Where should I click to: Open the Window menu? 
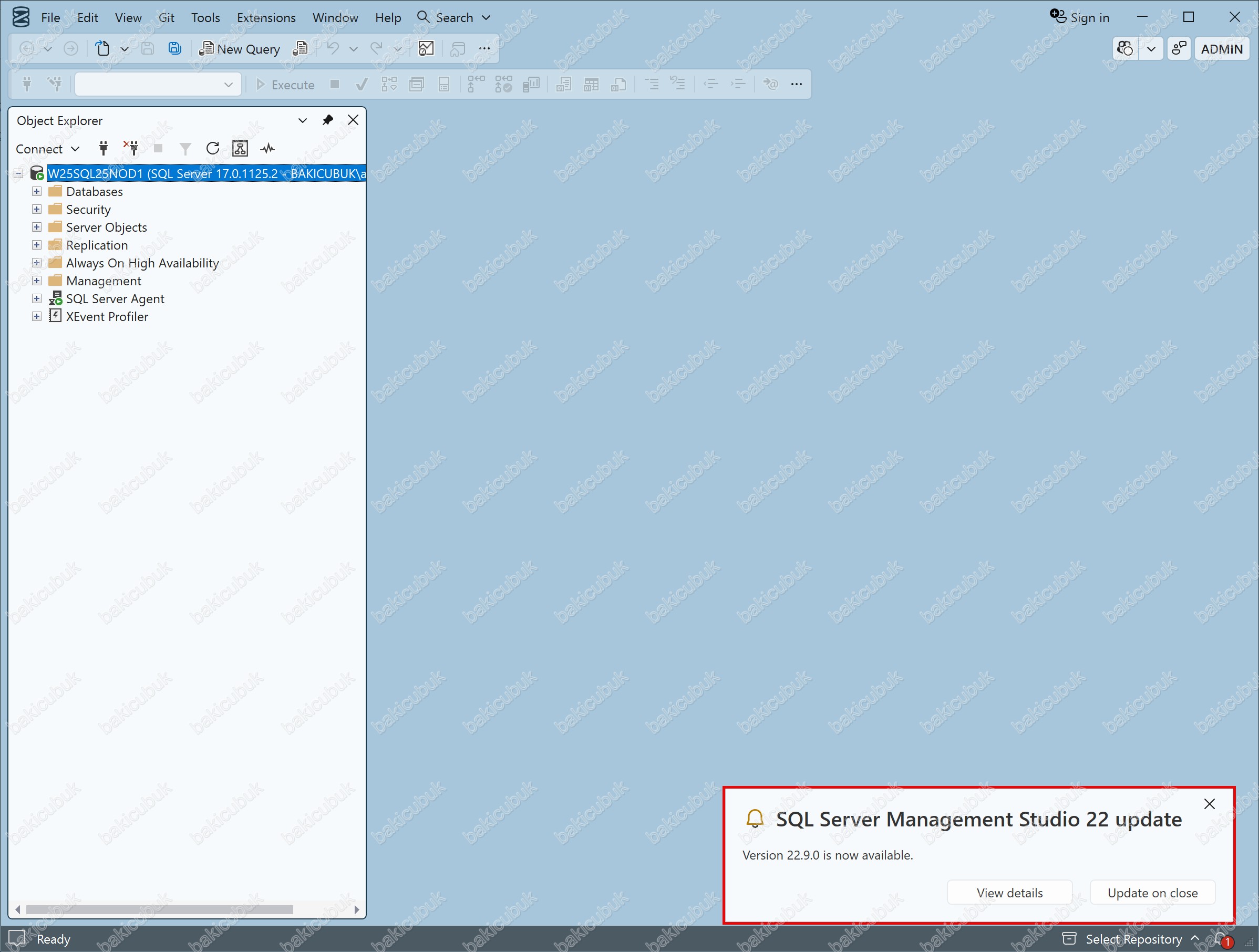pos(335,18)
